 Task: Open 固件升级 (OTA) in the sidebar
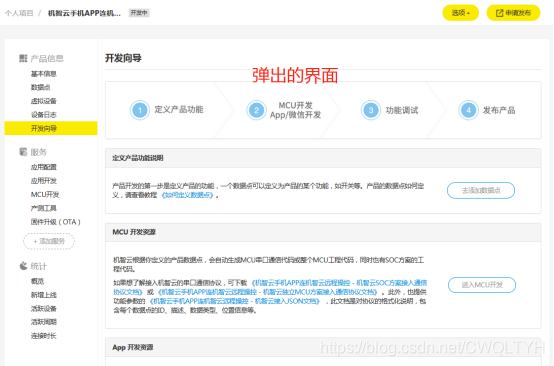55,222
